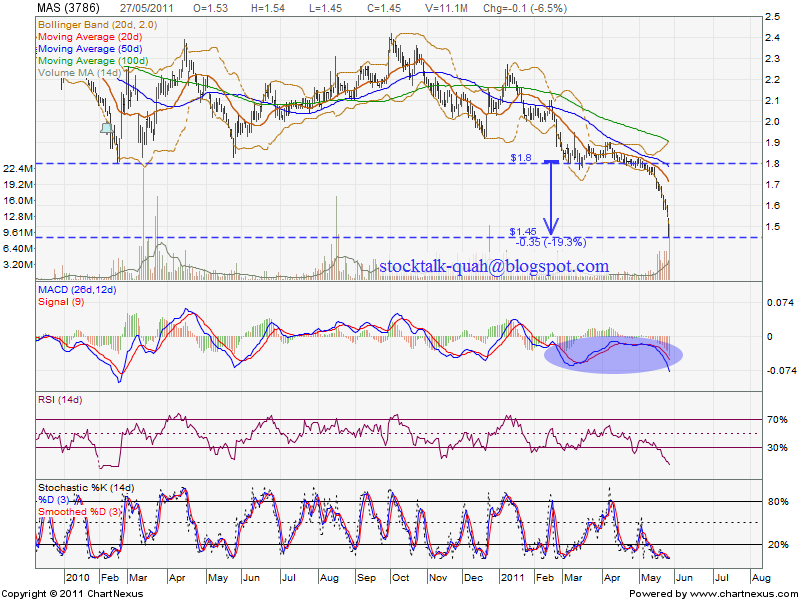Click the $1.45 support level label
The width and height of the screenshot is (800, 600).
point(523,232)
